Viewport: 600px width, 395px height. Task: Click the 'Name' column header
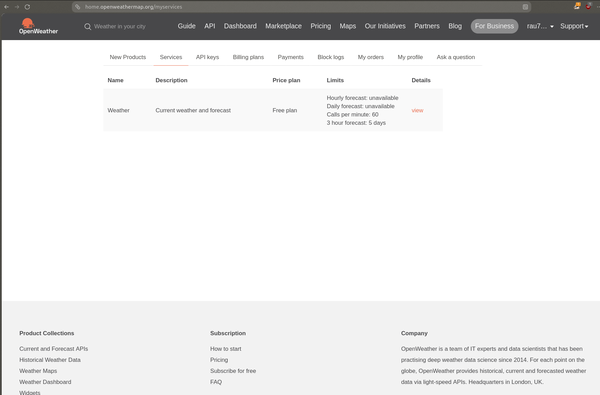(x=116, y=80)
